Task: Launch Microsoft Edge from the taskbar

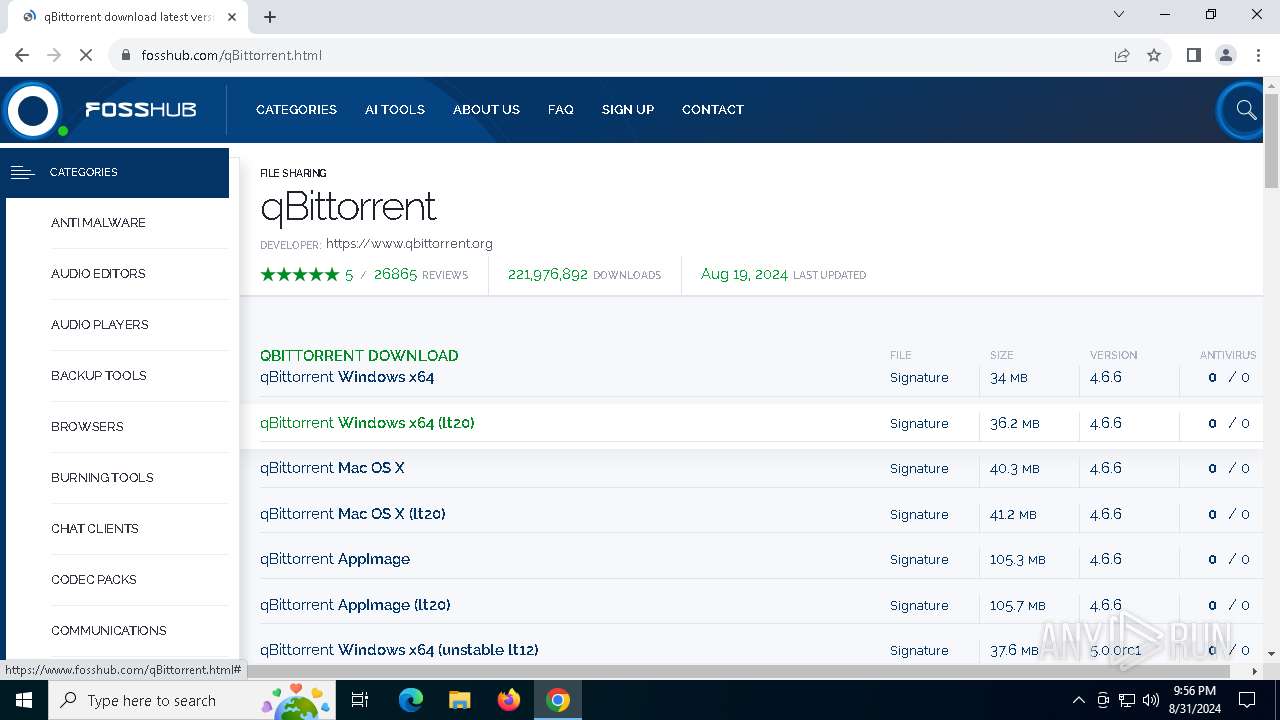Action: (411, 700)
